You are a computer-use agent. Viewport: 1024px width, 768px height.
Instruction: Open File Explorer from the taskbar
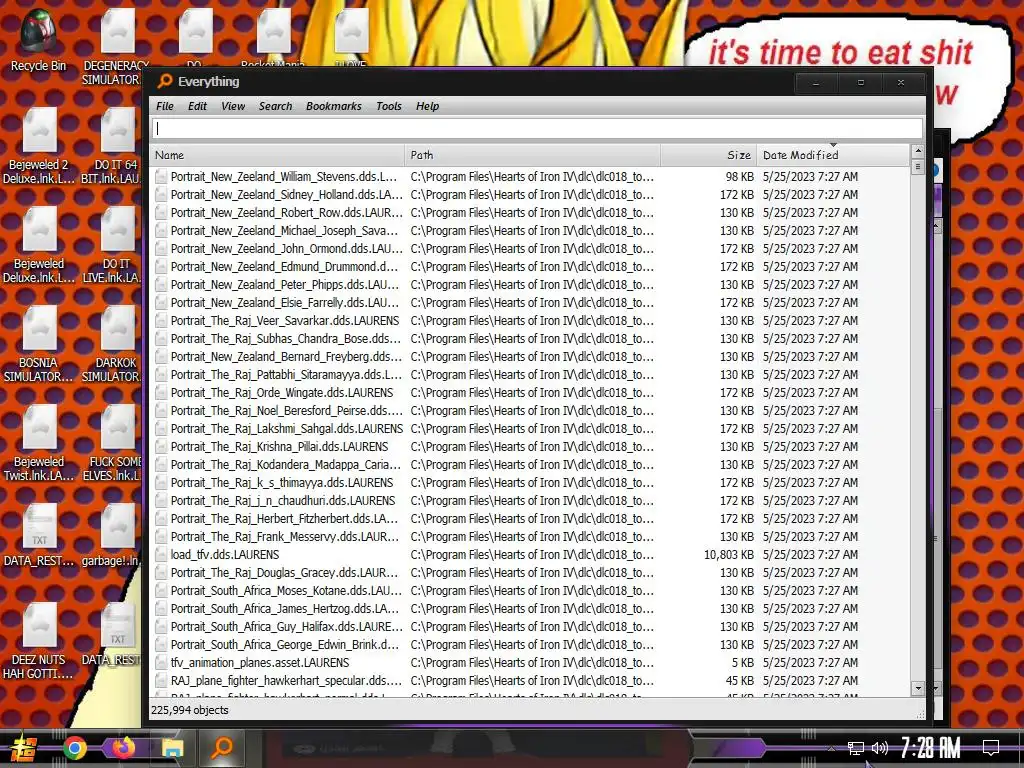click(x=172, y=748)
